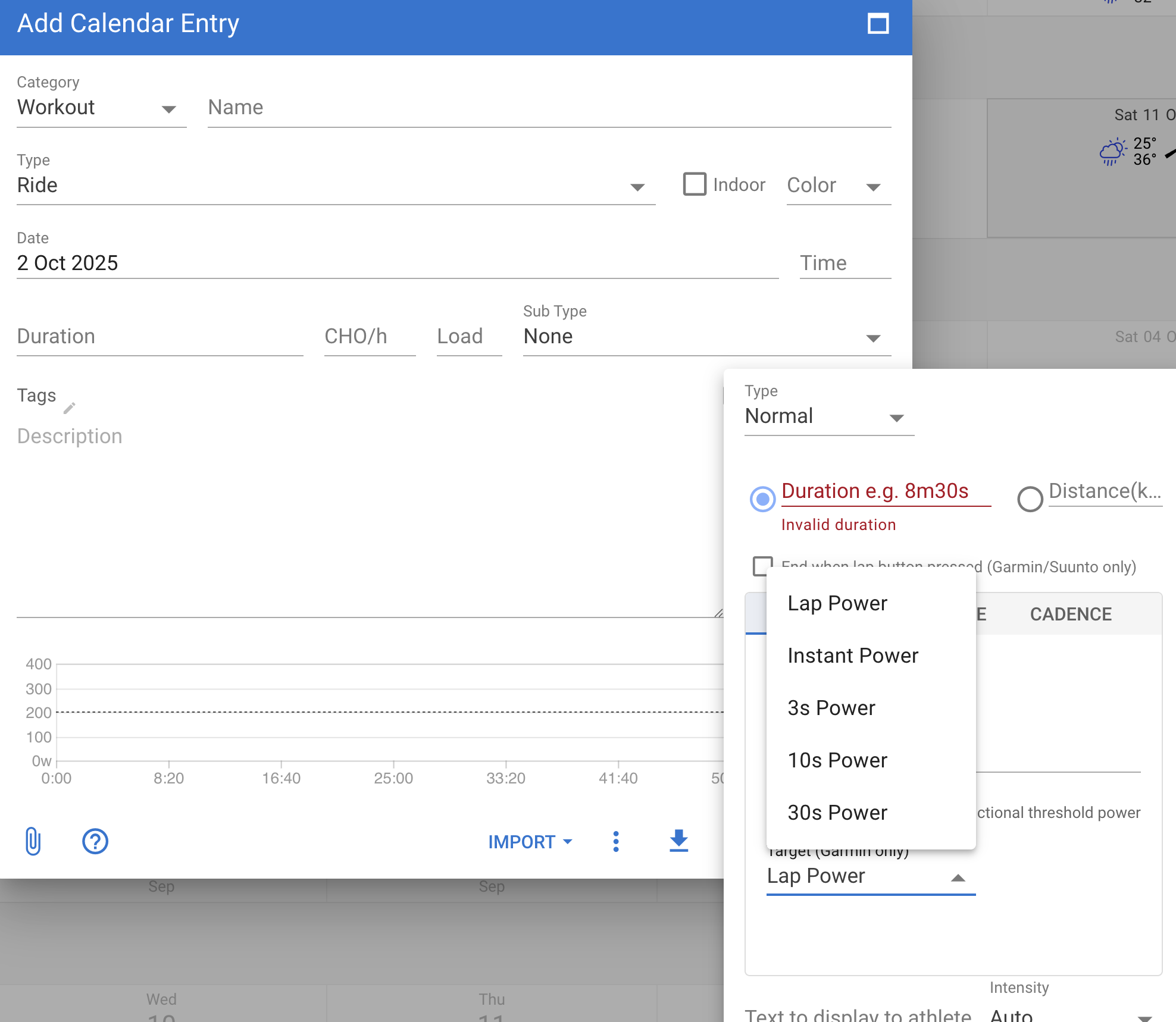
Task: Open the help question mark icon
Action: coord(95,841)
